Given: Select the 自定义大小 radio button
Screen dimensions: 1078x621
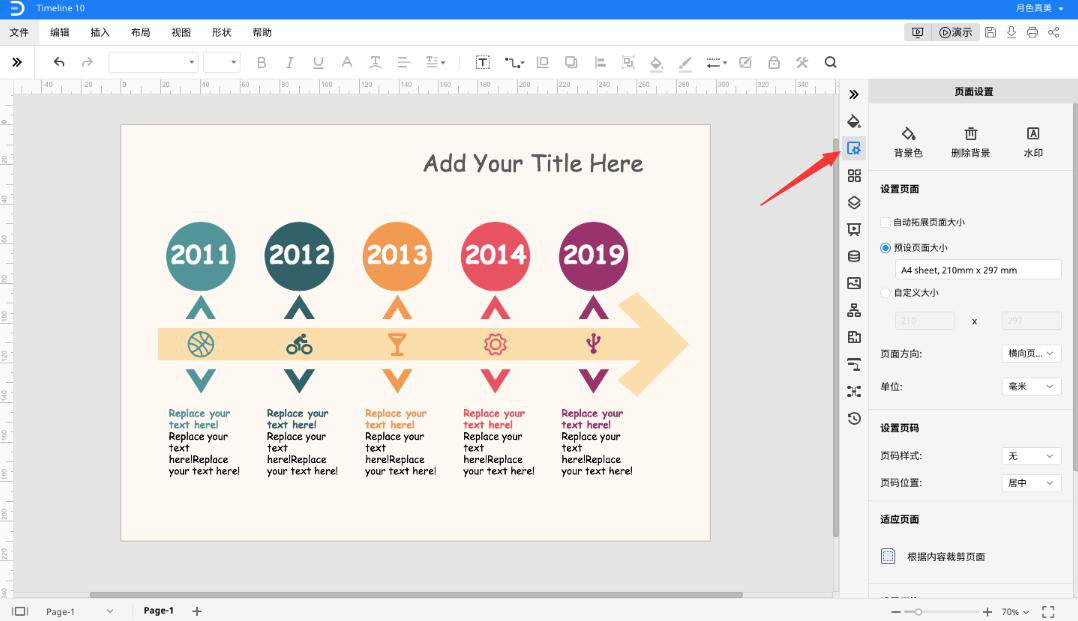Looking at the screenshot, I should click(x=886, y=292).
